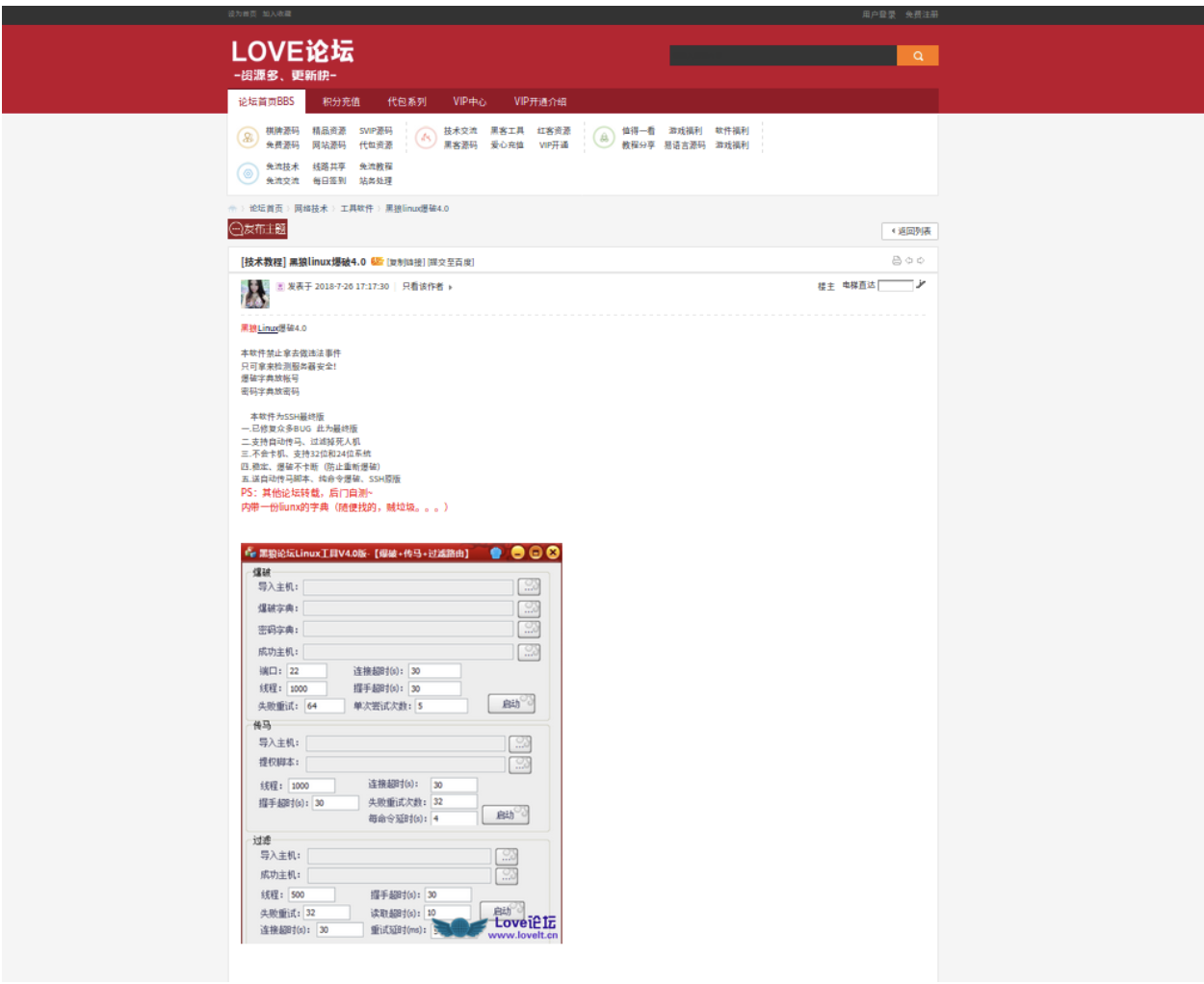The width and height of the screenshot is (1204, 984).
Task: Click the 教程分享 category link
Action: pos(638,145)
